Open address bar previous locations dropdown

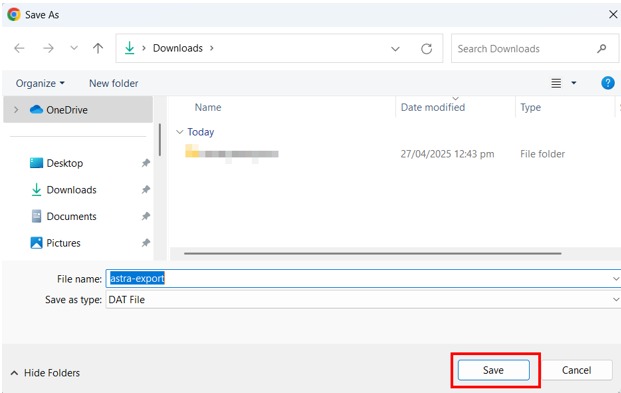pyautogui.click(x=395, y=49)
